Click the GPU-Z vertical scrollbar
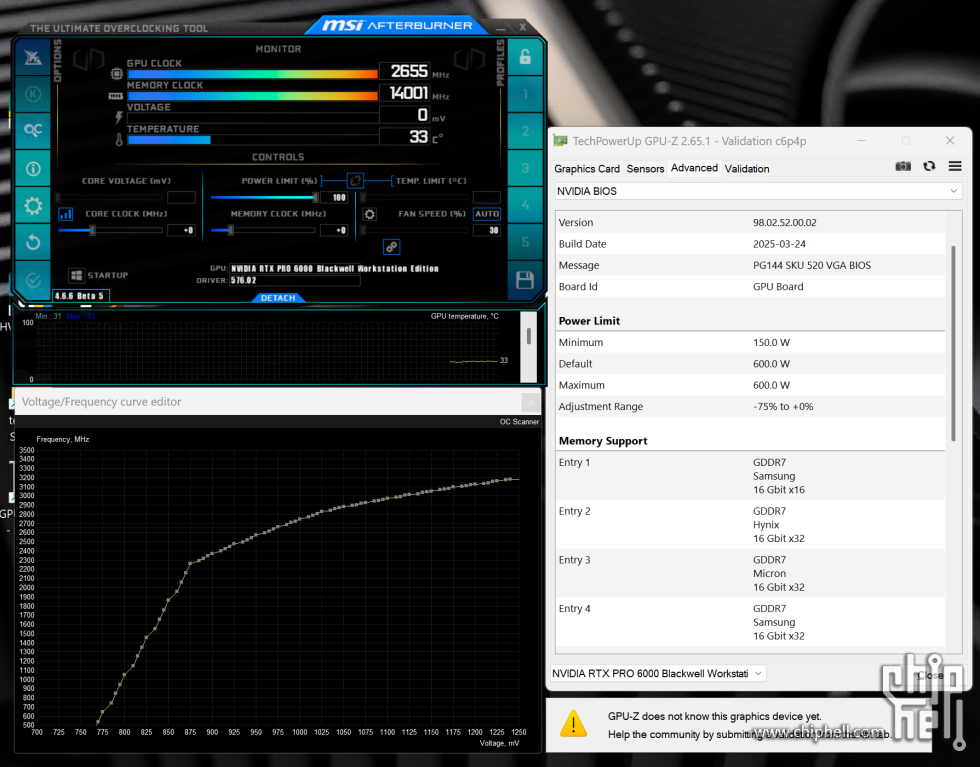 pyautogui.click(x=953, y=344)
